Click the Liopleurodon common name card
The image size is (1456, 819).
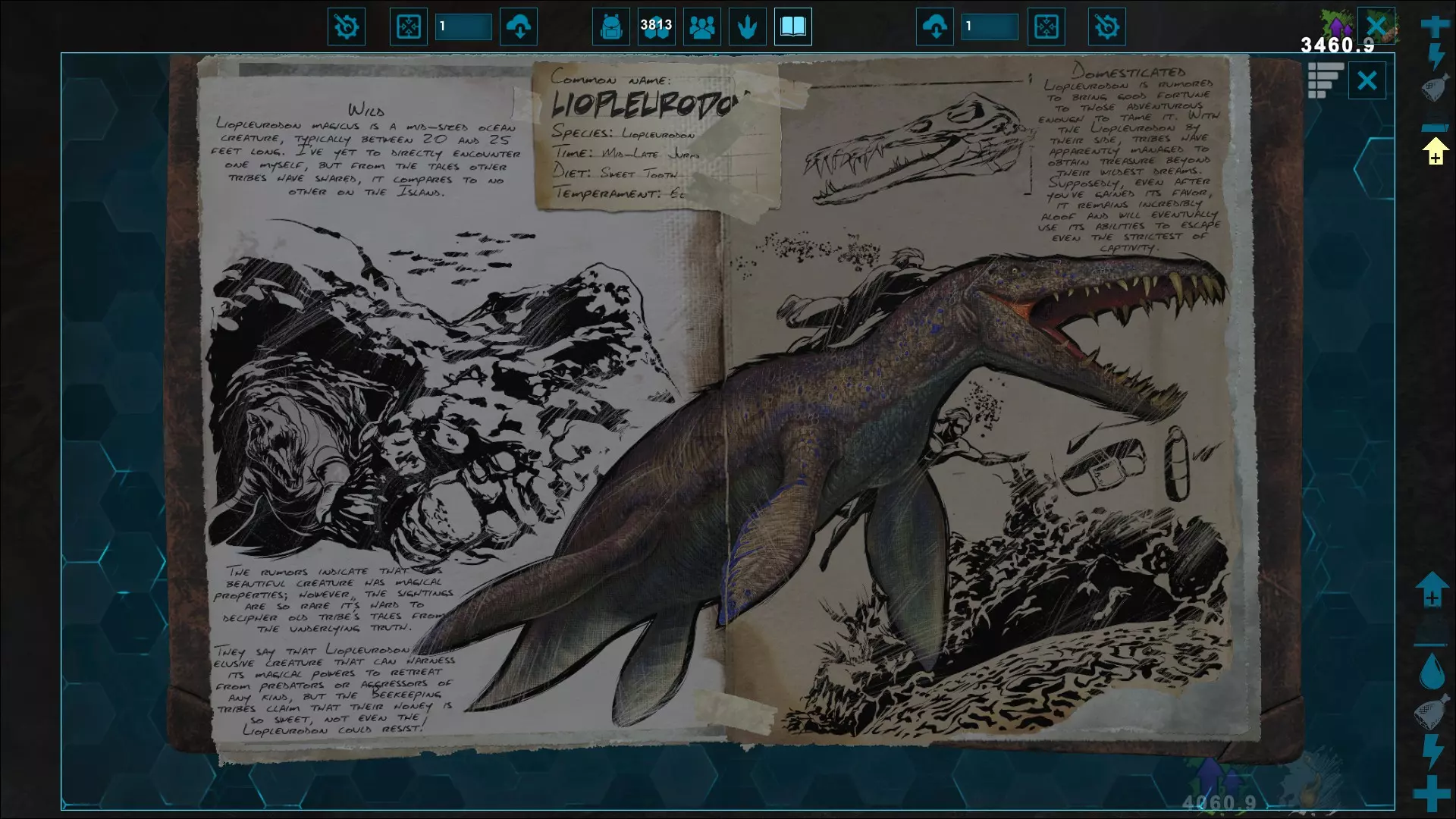click(656, 135)
